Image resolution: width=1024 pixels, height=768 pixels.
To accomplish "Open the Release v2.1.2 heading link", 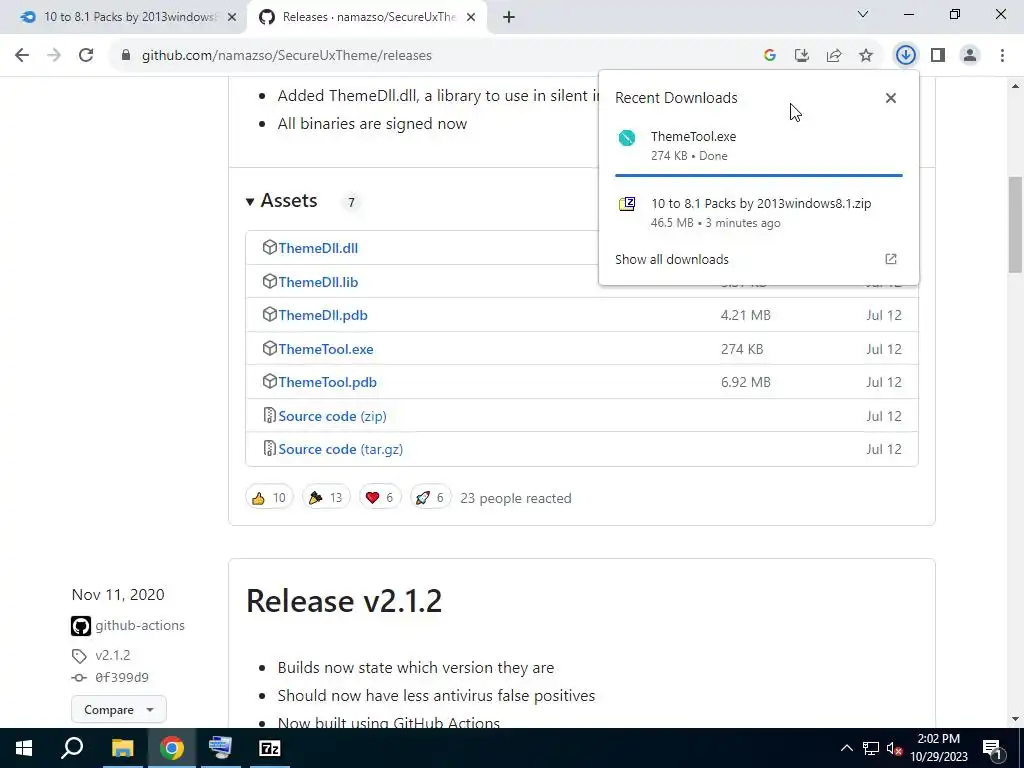I will 344,601.
